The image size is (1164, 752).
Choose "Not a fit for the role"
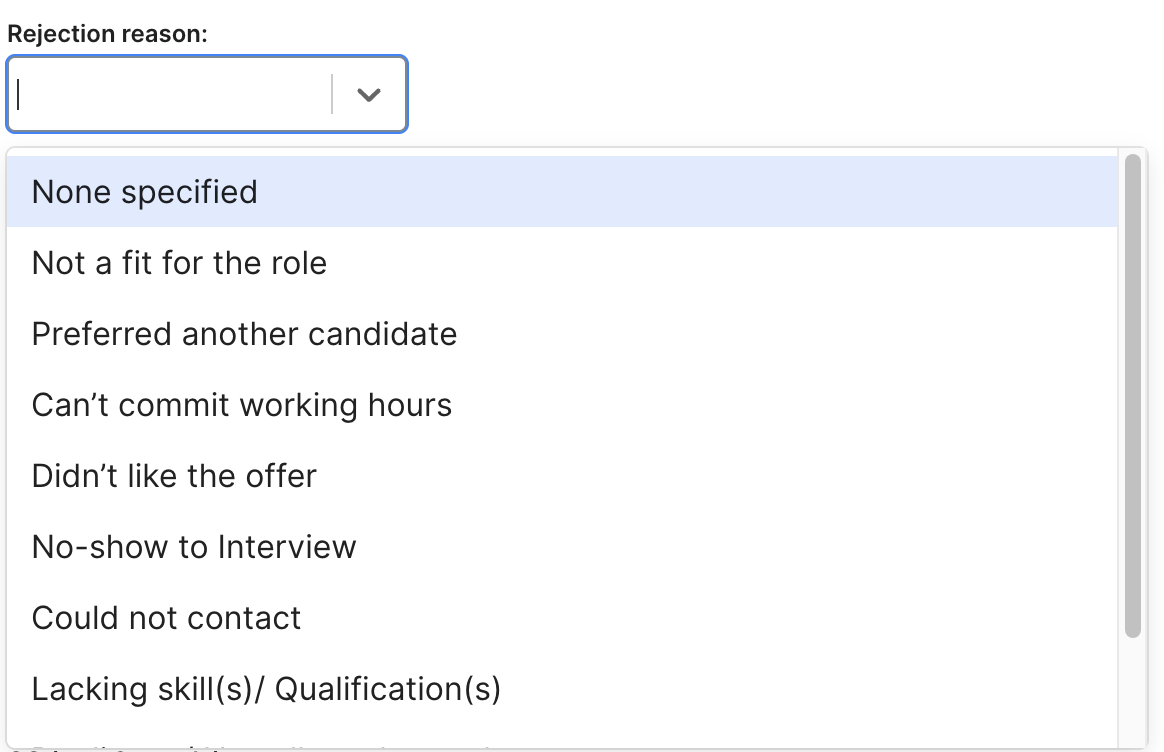click(x=180, y=263)
